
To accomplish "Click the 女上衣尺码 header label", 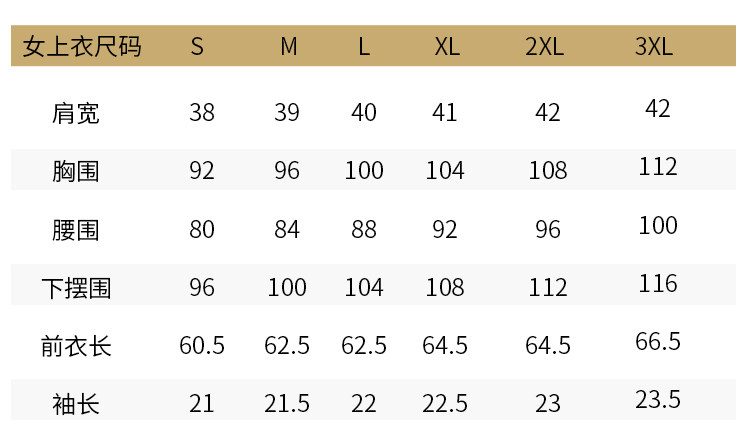I will [x=82, y=46].
